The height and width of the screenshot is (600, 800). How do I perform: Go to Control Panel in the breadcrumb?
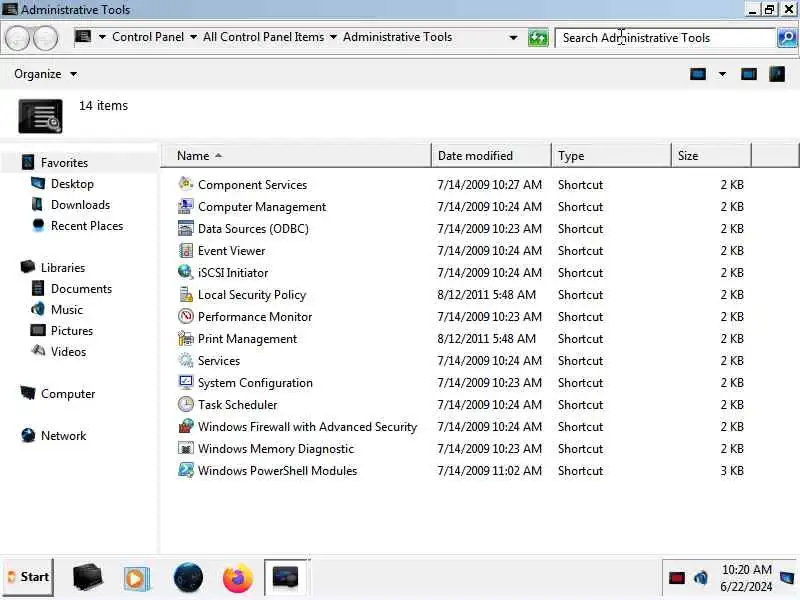(148, 37)
